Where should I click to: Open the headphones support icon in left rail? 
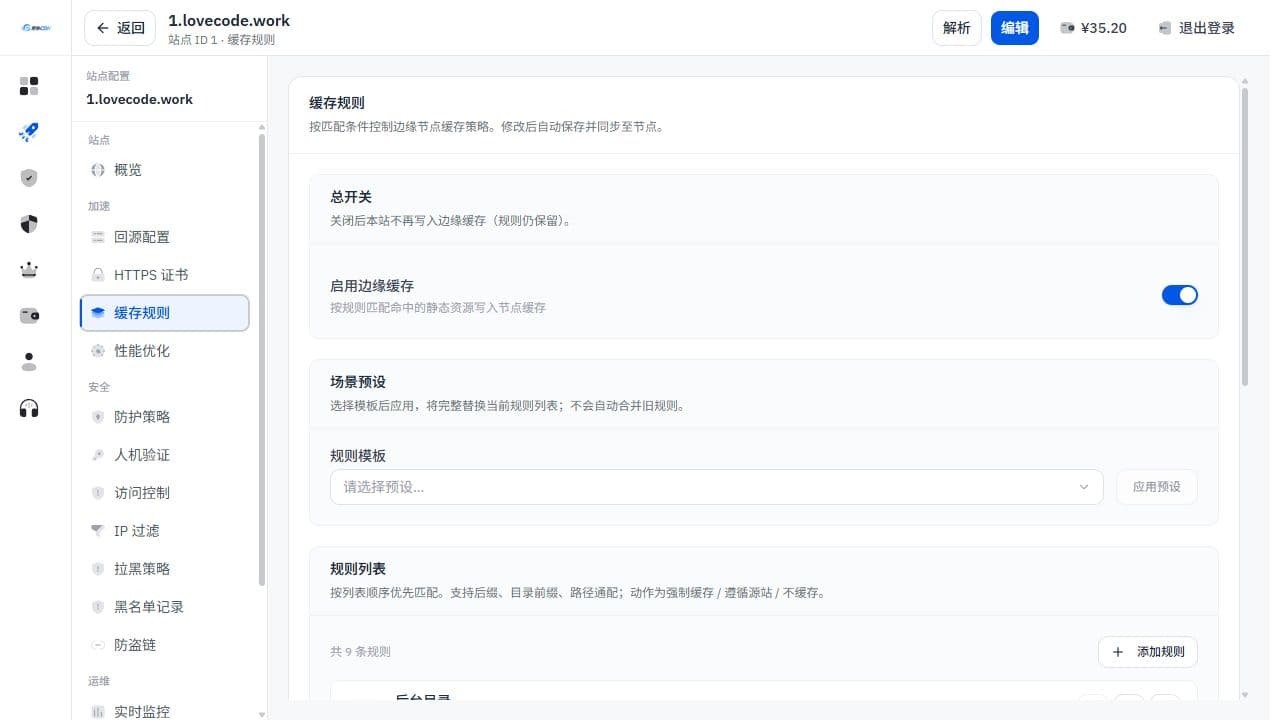29,408
